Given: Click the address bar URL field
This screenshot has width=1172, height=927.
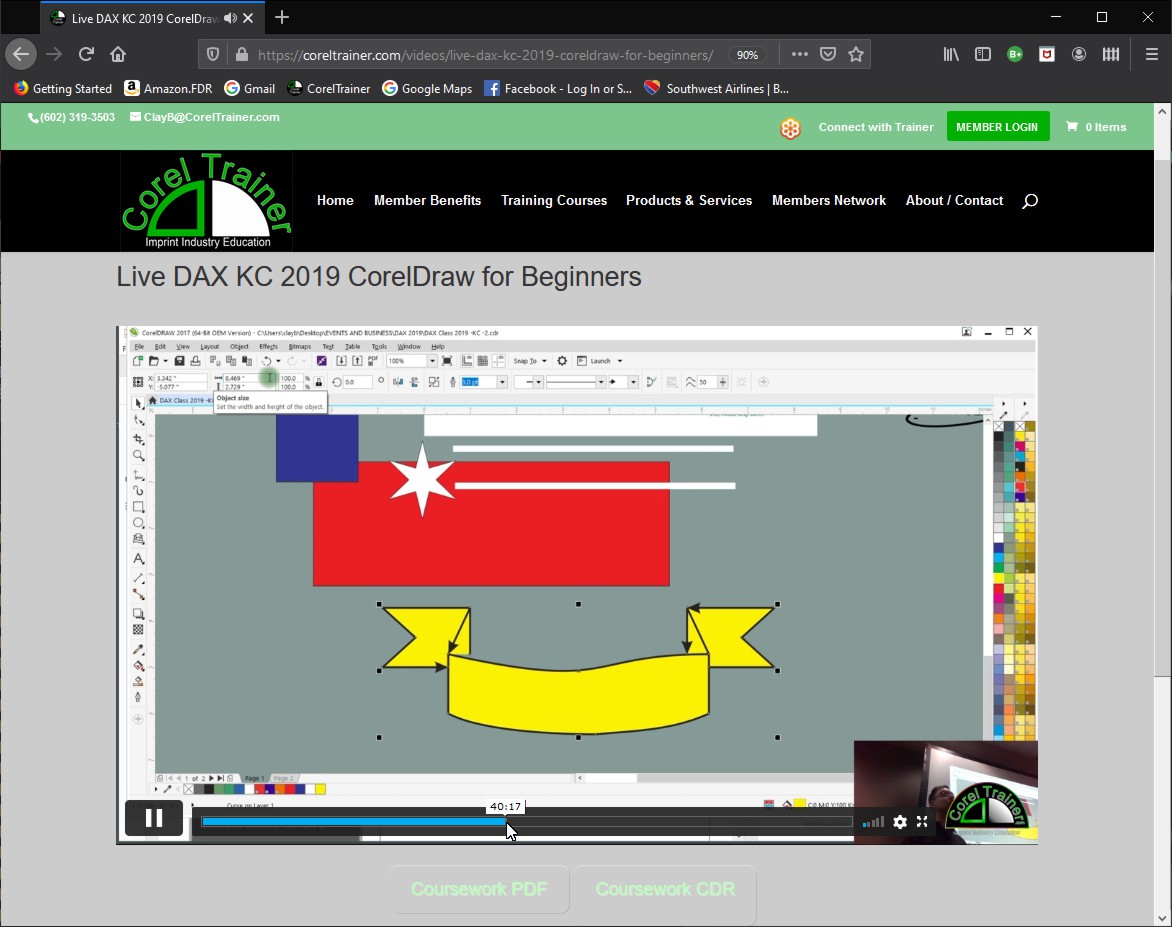Looking at the screenshot, I should [x=486, y=55].
